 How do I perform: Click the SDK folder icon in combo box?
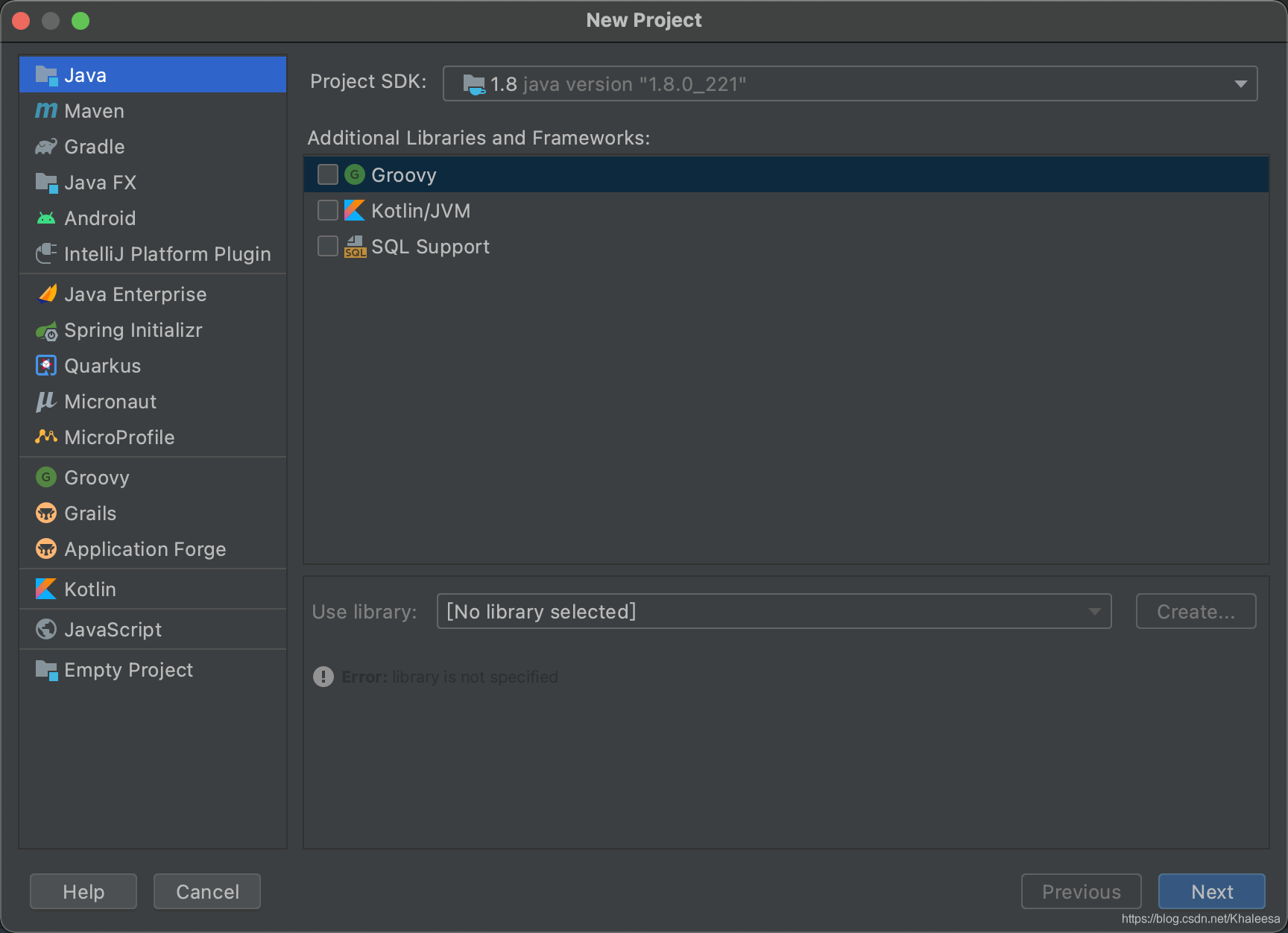click(474, 84)
